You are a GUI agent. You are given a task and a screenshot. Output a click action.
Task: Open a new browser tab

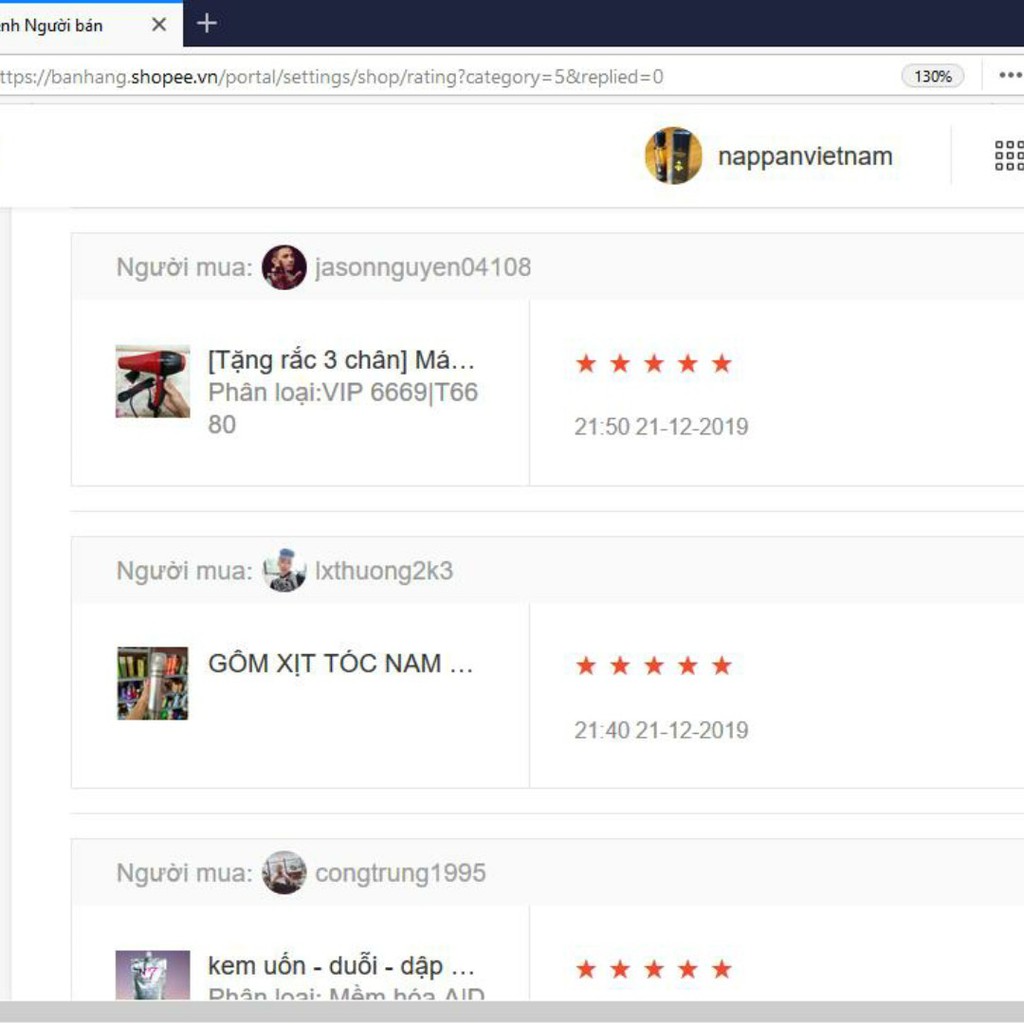(207, 23)
